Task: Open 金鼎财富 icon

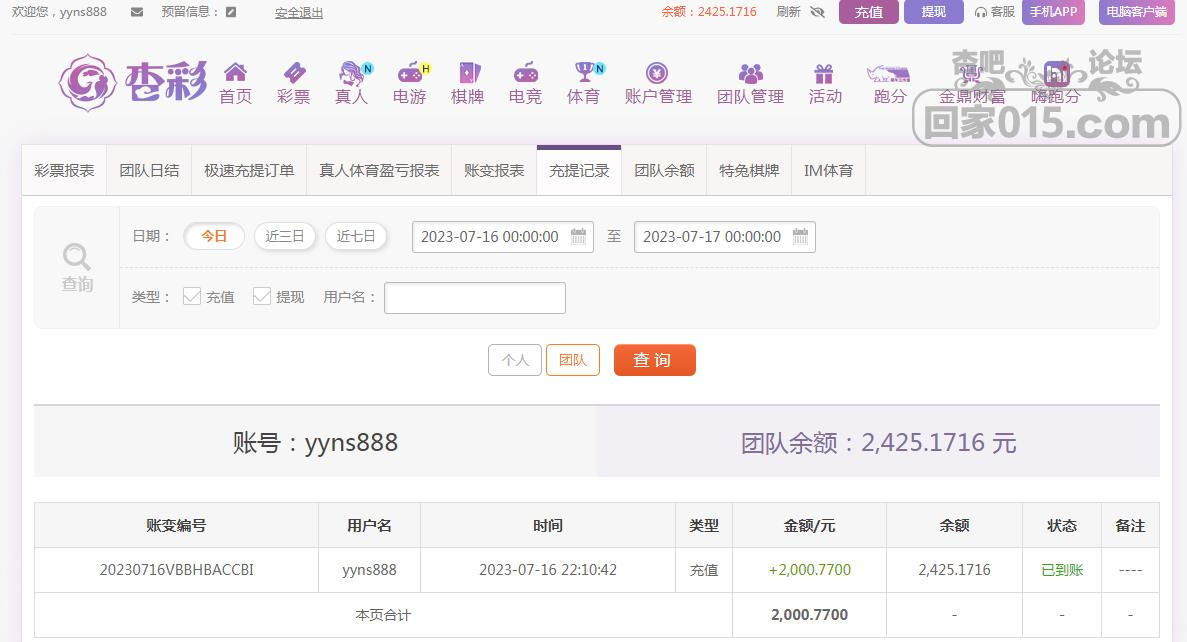Action: click(x=971, y=73)
